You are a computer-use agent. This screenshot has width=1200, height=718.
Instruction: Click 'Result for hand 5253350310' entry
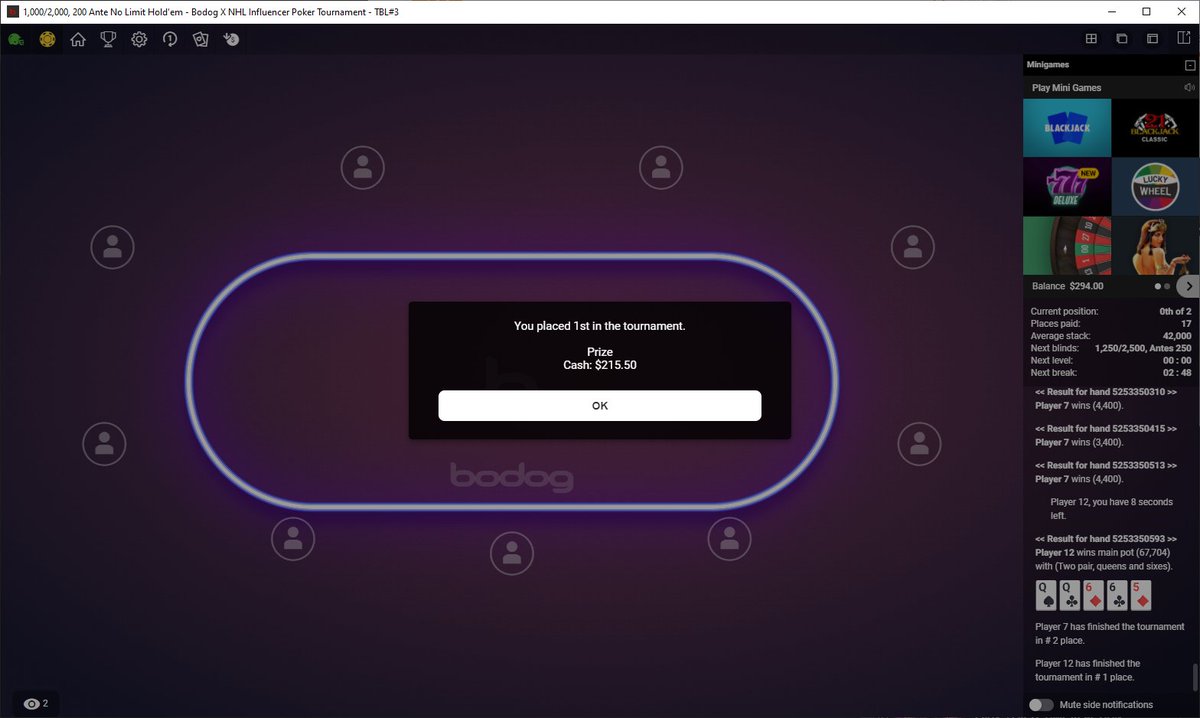(x=1105, y=391)
